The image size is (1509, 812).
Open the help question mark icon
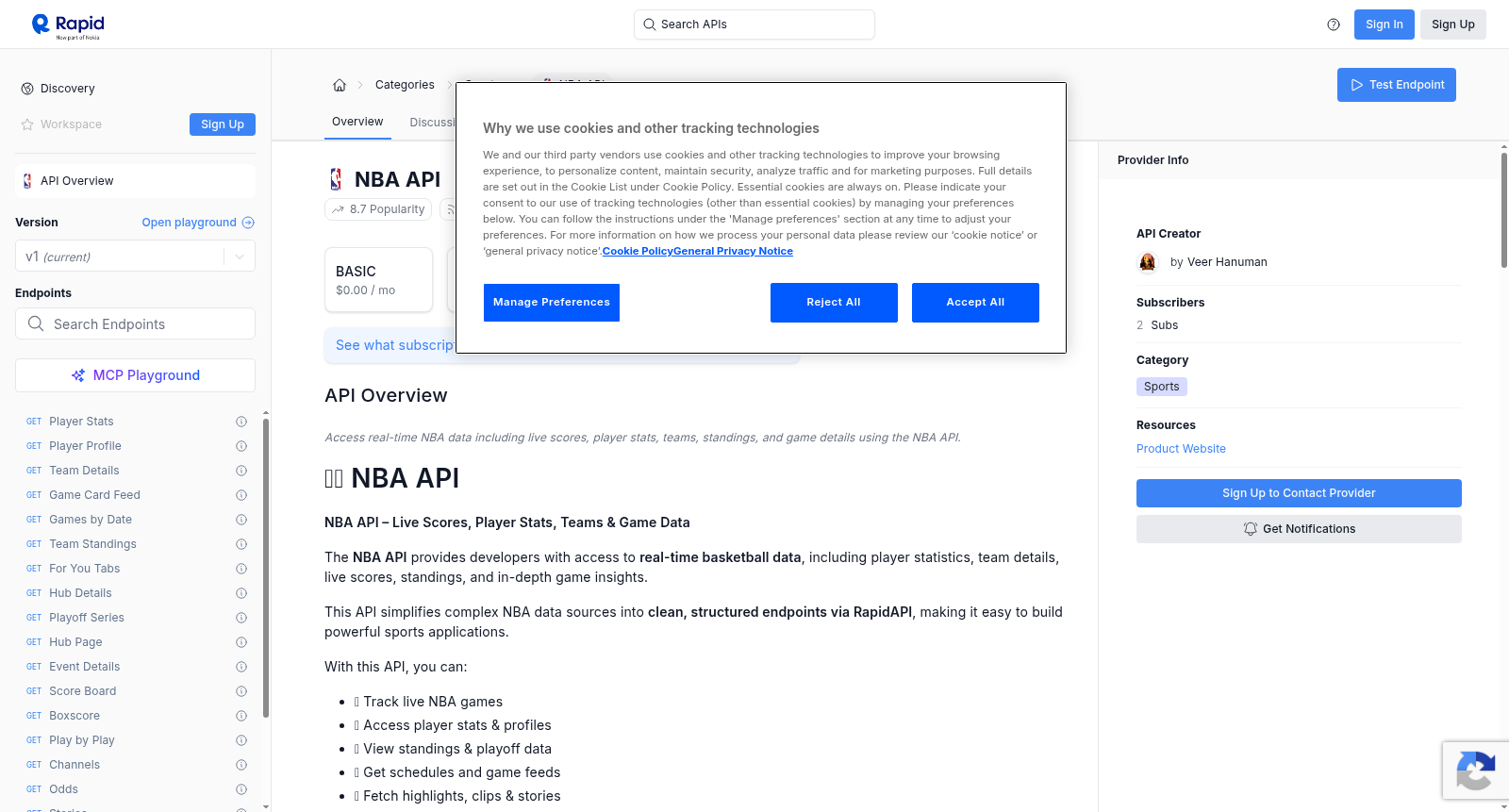point(1334,25)
